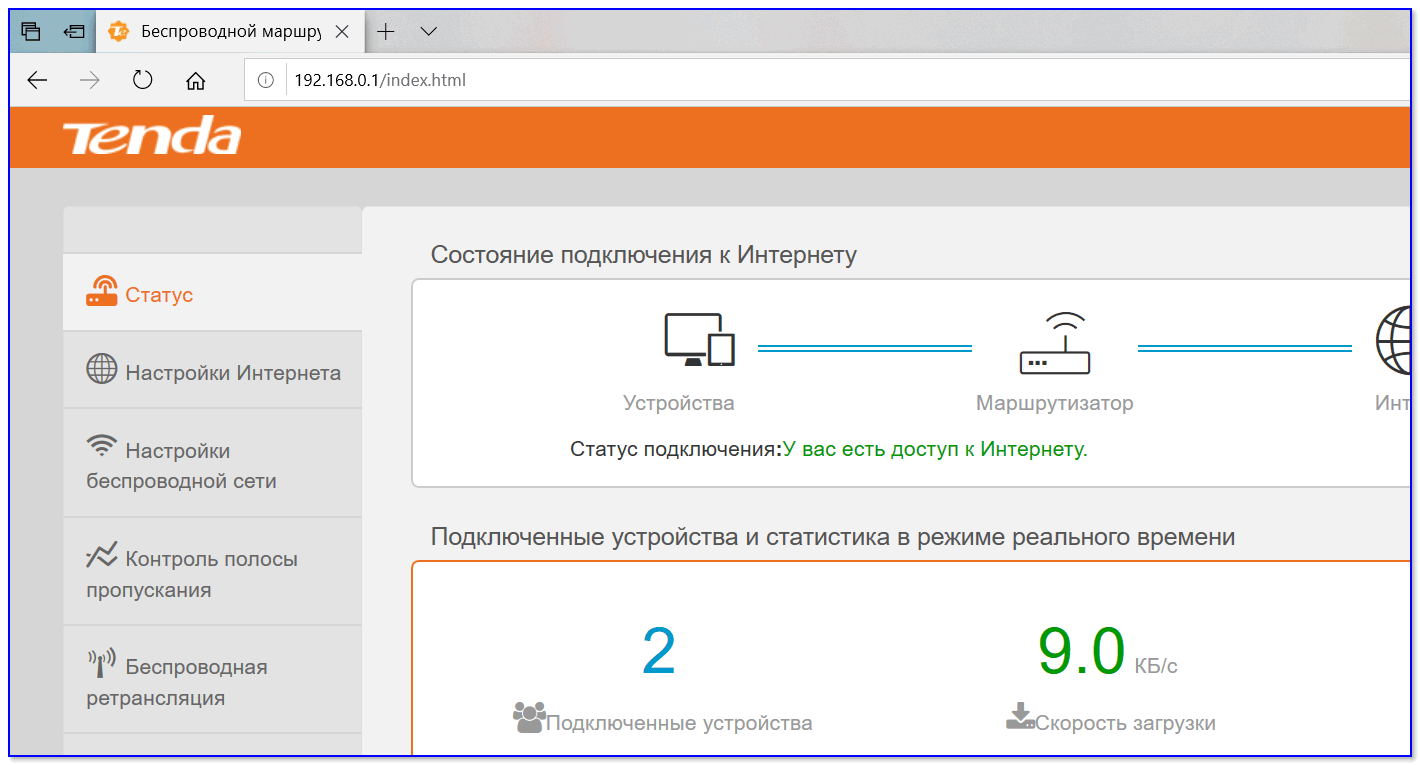Open Настройки Интернета in the sidebar
Image resolution: width=1420 pixels, height=765 pixels.
pos(212,371)
